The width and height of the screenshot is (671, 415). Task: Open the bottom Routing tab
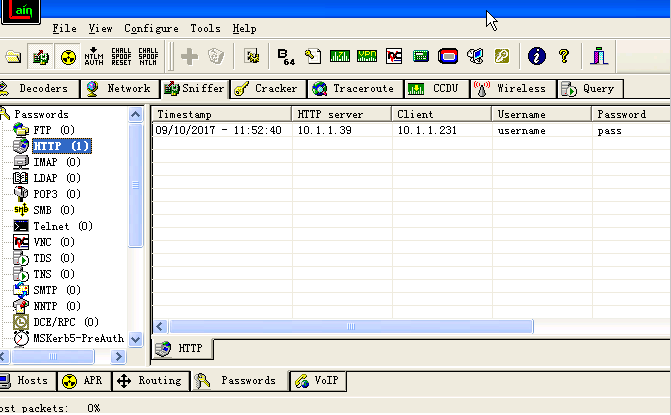(x=151, y=380)
